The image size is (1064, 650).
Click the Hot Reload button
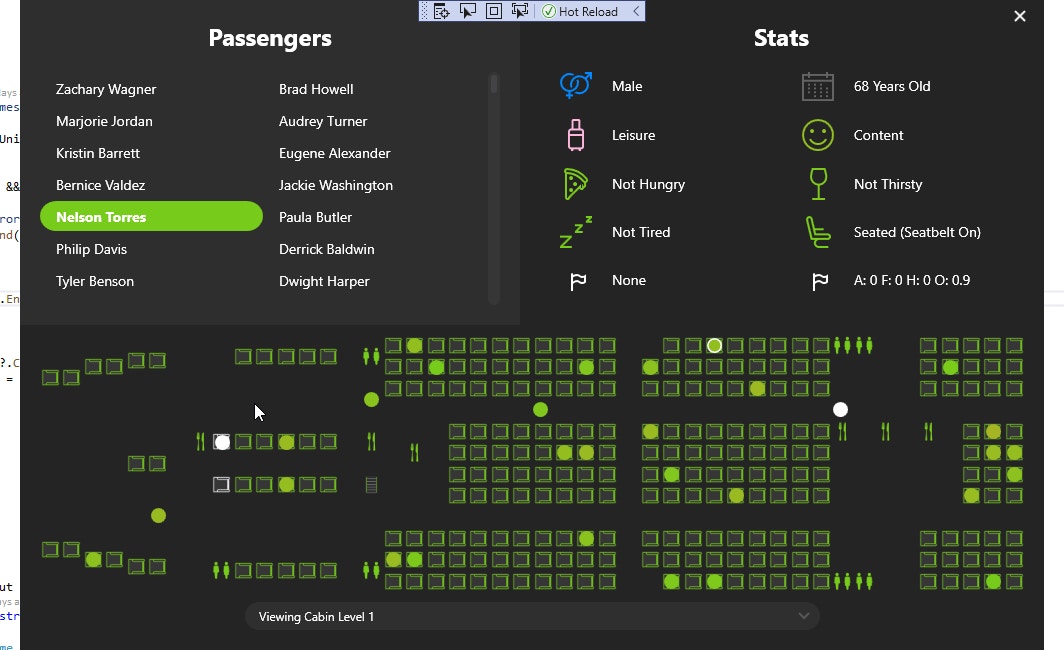point(580,11)
